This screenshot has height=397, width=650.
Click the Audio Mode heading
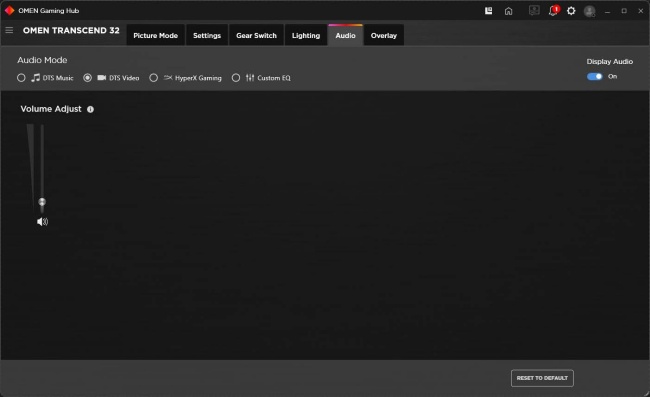42,60
